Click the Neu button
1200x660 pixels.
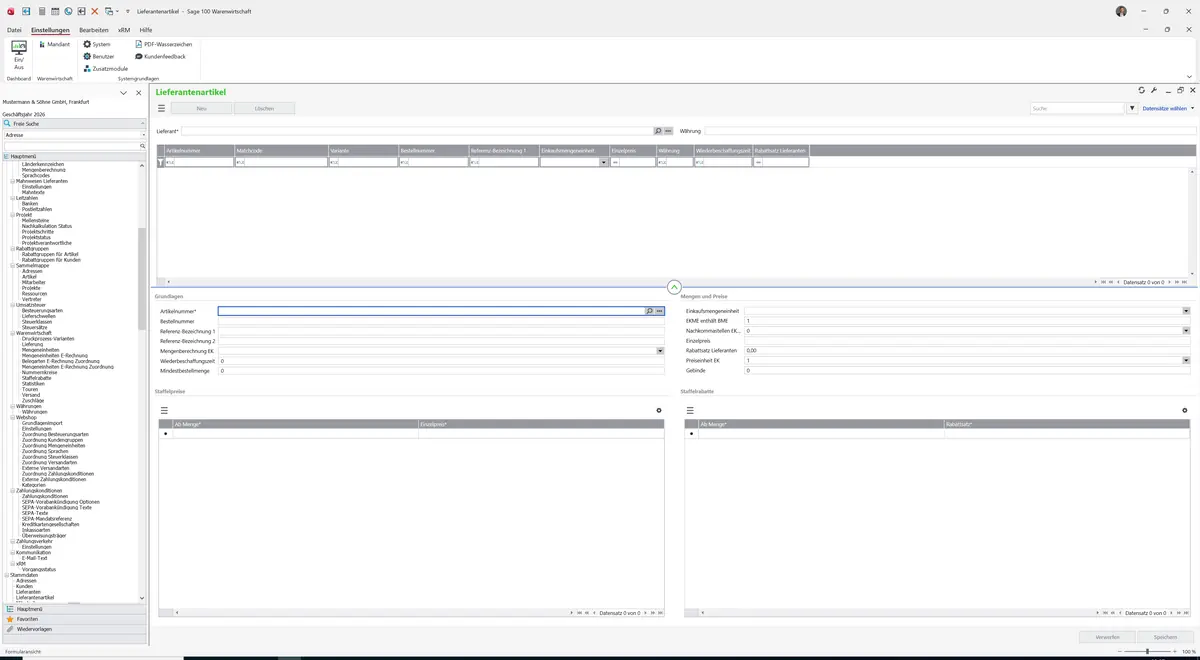pos(201,108)
